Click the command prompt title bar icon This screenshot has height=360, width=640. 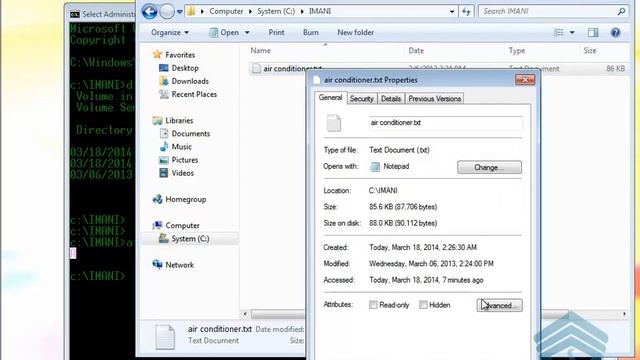tap(74, 15)
